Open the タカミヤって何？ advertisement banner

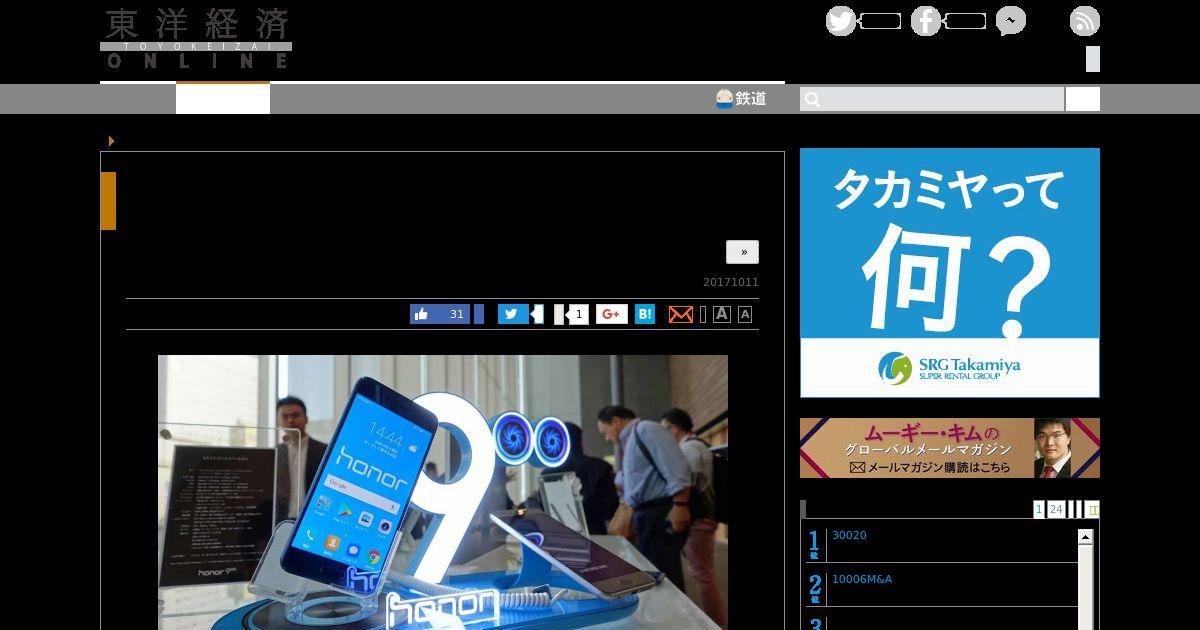(950, 273)
